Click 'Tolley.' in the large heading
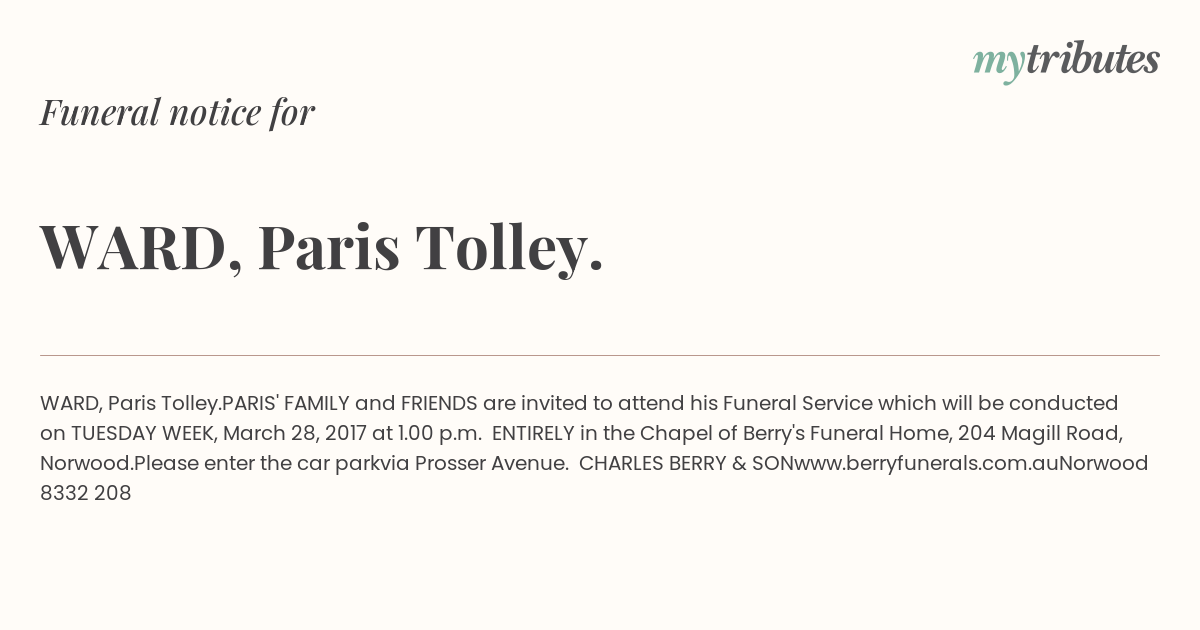The image size is (1200, 630). click(510, 248)
